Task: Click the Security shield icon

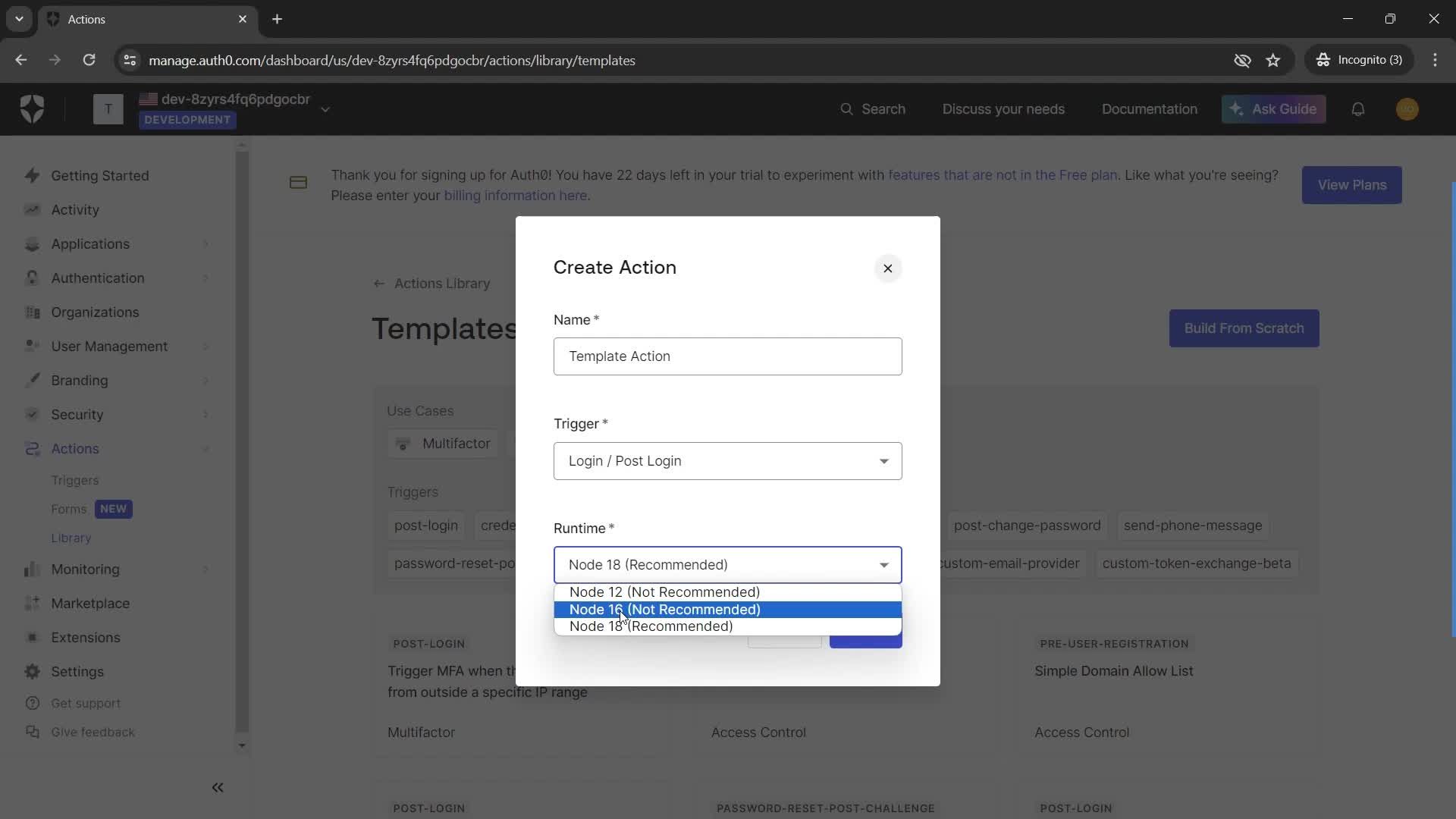Action: tap(32, 414)
